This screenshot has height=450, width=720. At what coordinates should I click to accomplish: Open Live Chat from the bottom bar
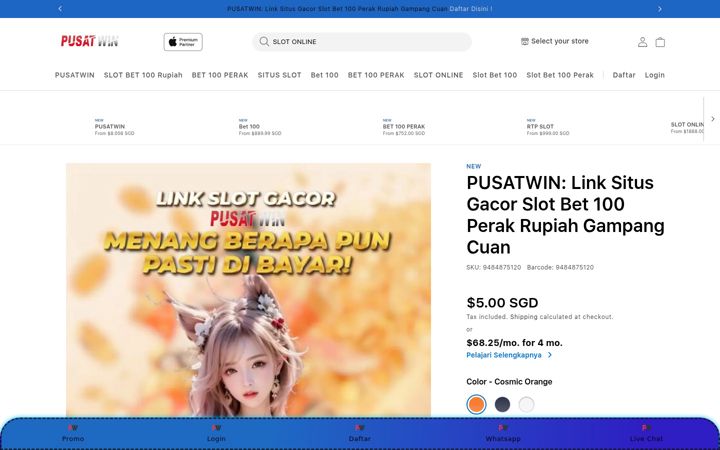click(x=646, y=434)
